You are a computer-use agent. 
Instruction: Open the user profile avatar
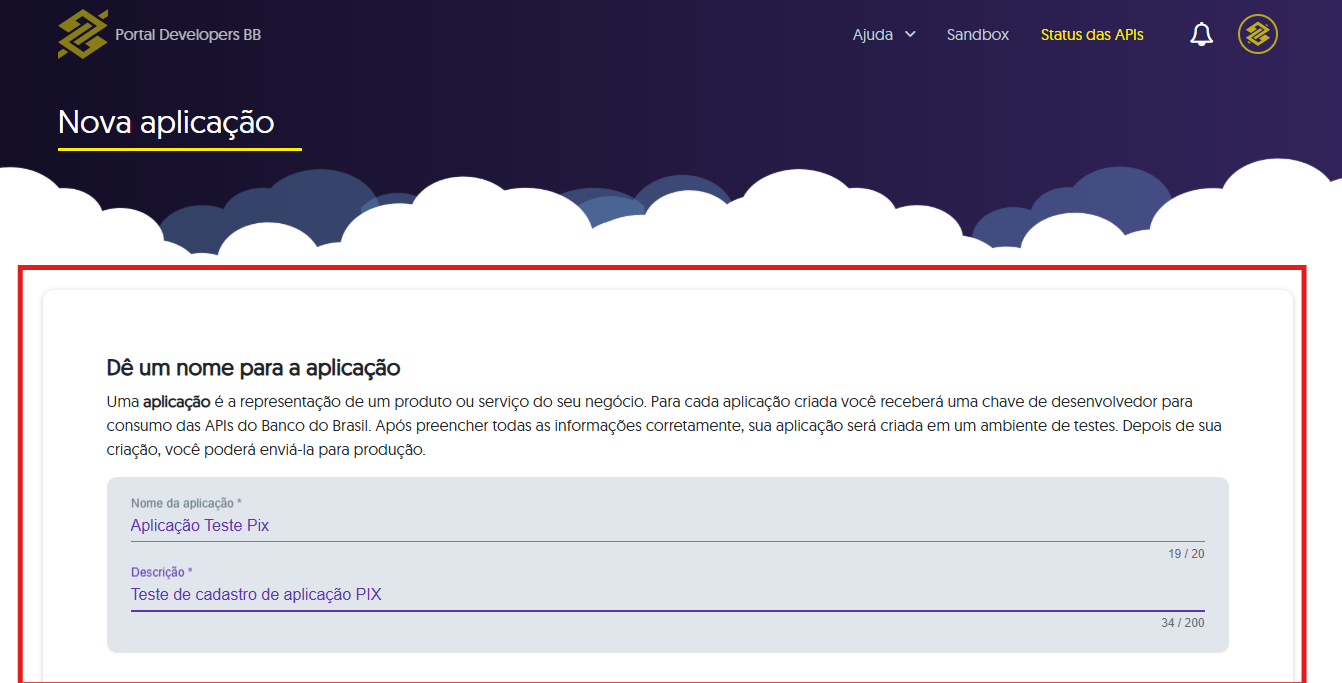[1257, 35]
